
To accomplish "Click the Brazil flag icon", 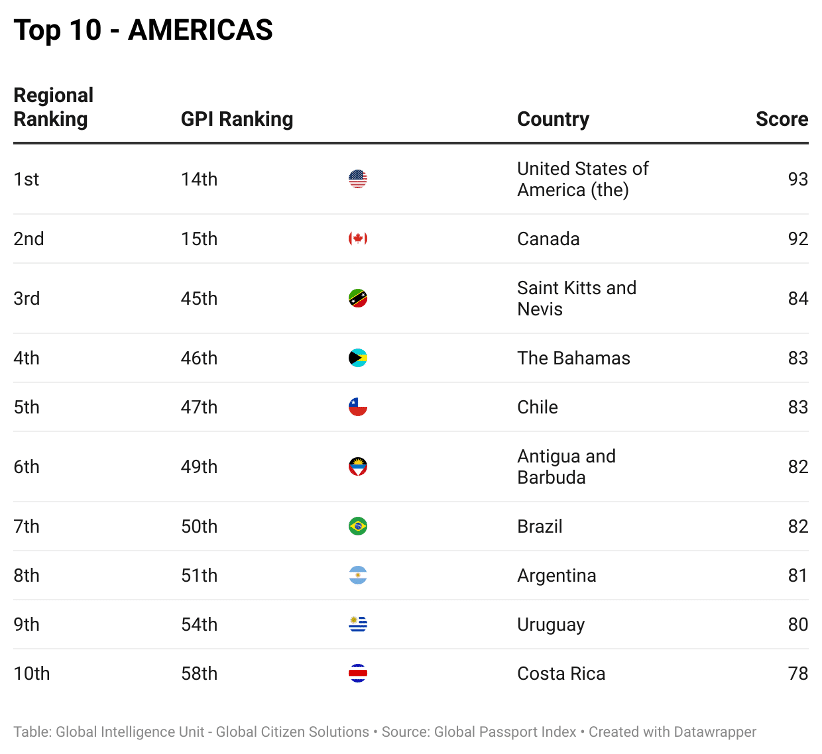I will [358, 526].
